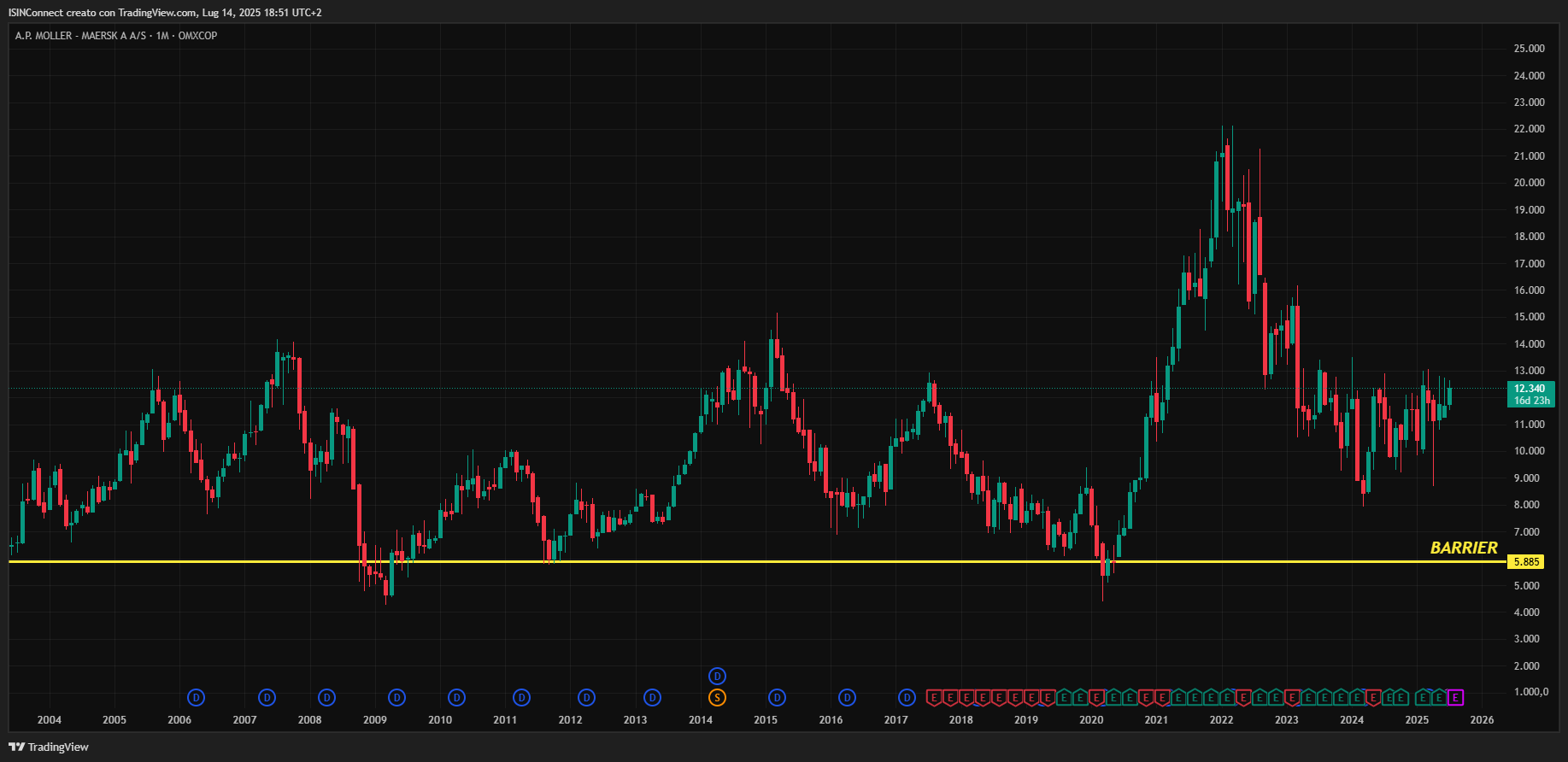
Task: Click the 22.000 price axis label
Action: click(x=1530, y=129)
